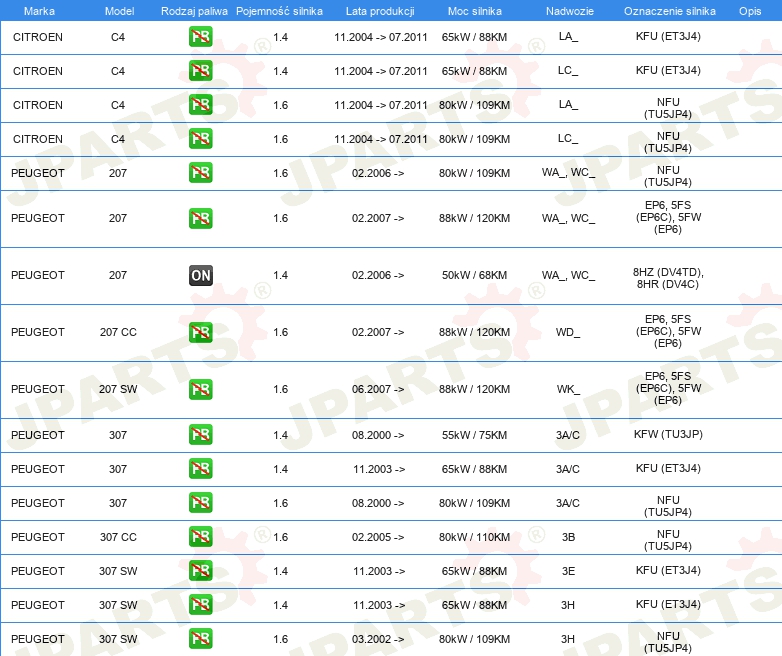This screenshot has height=656, width=782.
Task: Select the body code 'WK_'
Action: 568,389
